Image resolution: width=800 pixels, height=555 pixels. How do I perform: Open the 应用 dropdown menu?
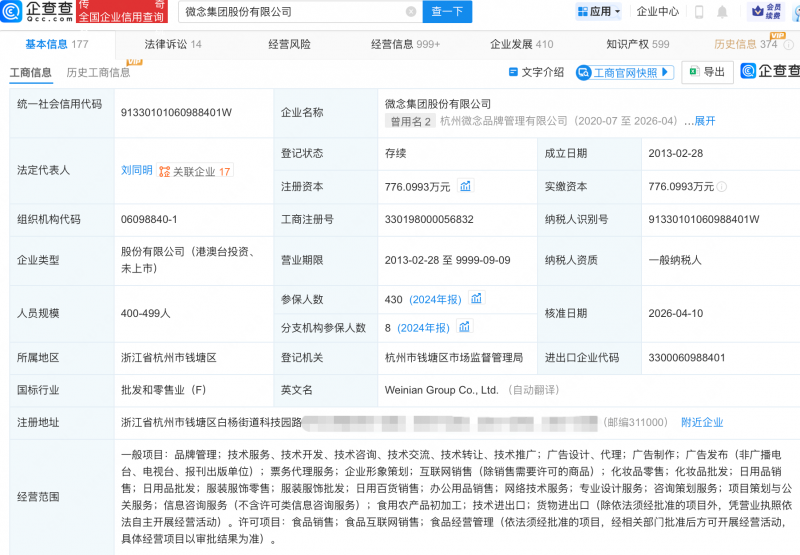599,12
